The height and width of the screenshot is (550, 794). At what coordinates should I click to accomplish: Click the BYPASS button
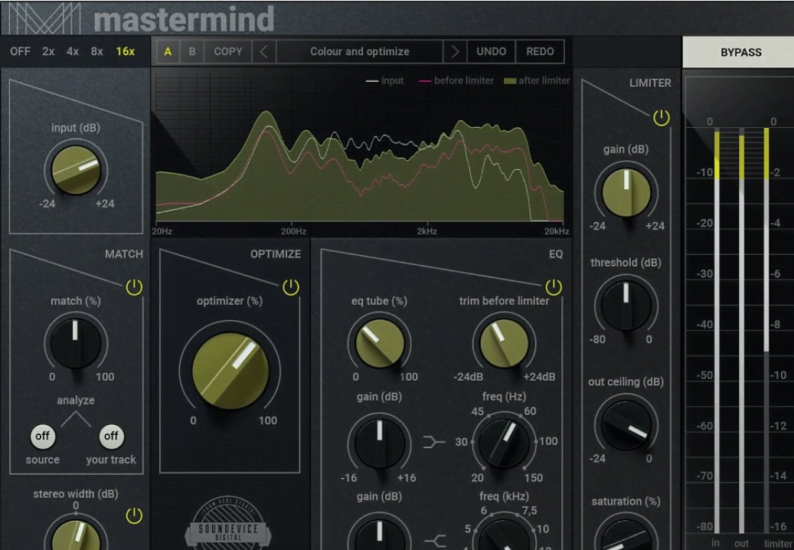pyautogui.click(x=740, y=52)
